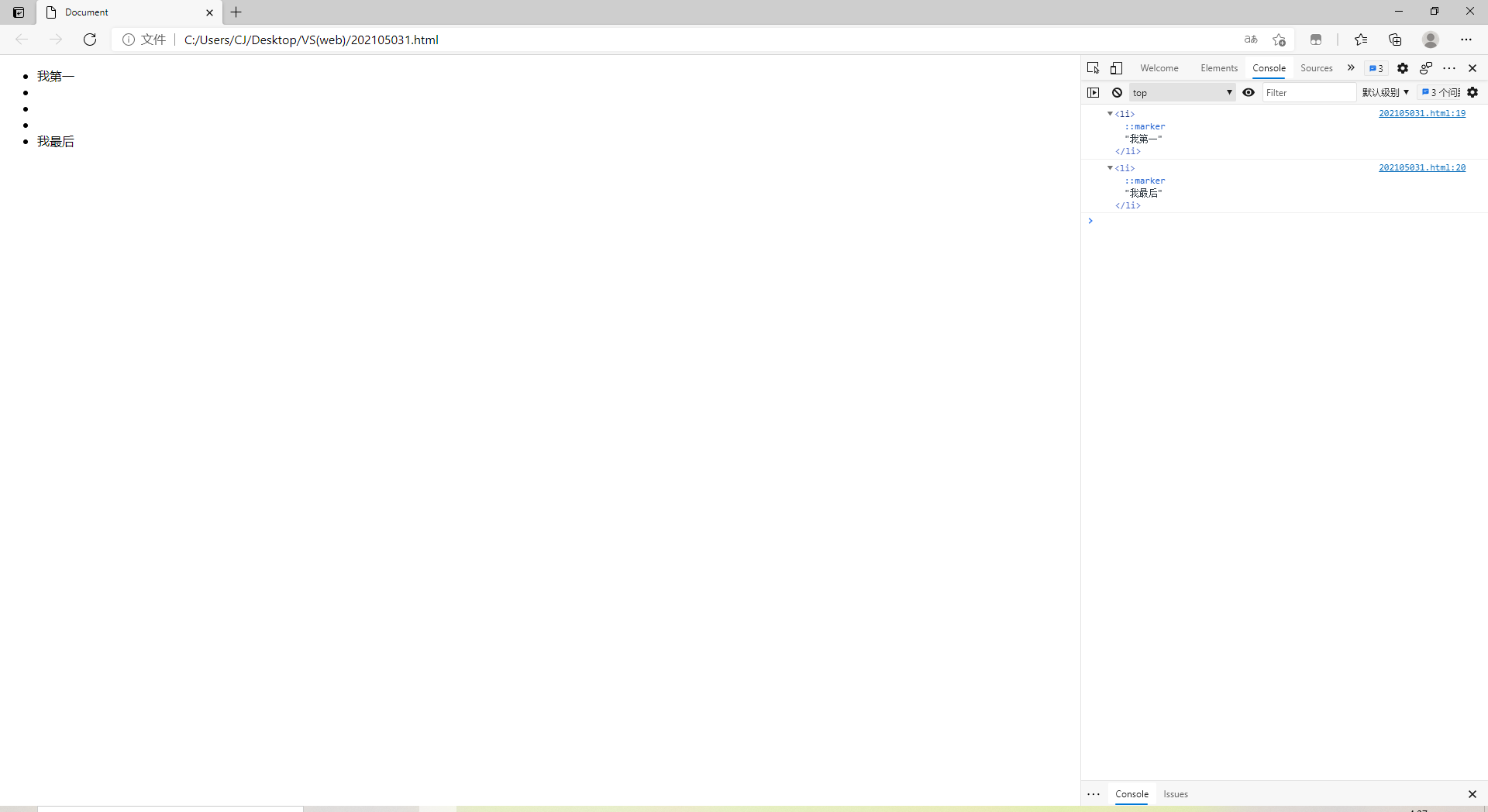Refresh the current page

coord(90,40)
